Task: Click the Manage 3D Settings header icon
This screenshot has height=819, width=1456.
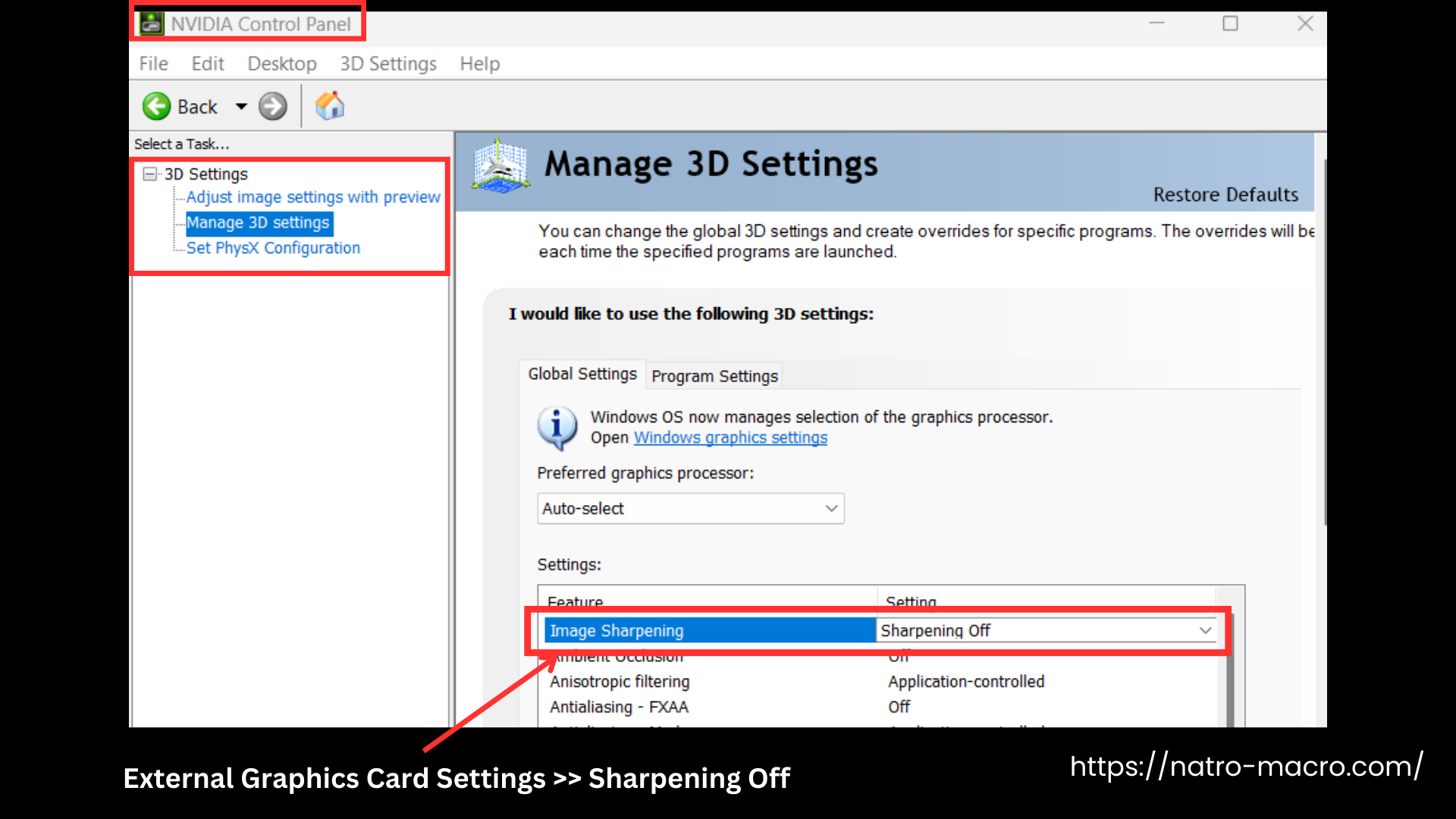Action: click(500, 165)
